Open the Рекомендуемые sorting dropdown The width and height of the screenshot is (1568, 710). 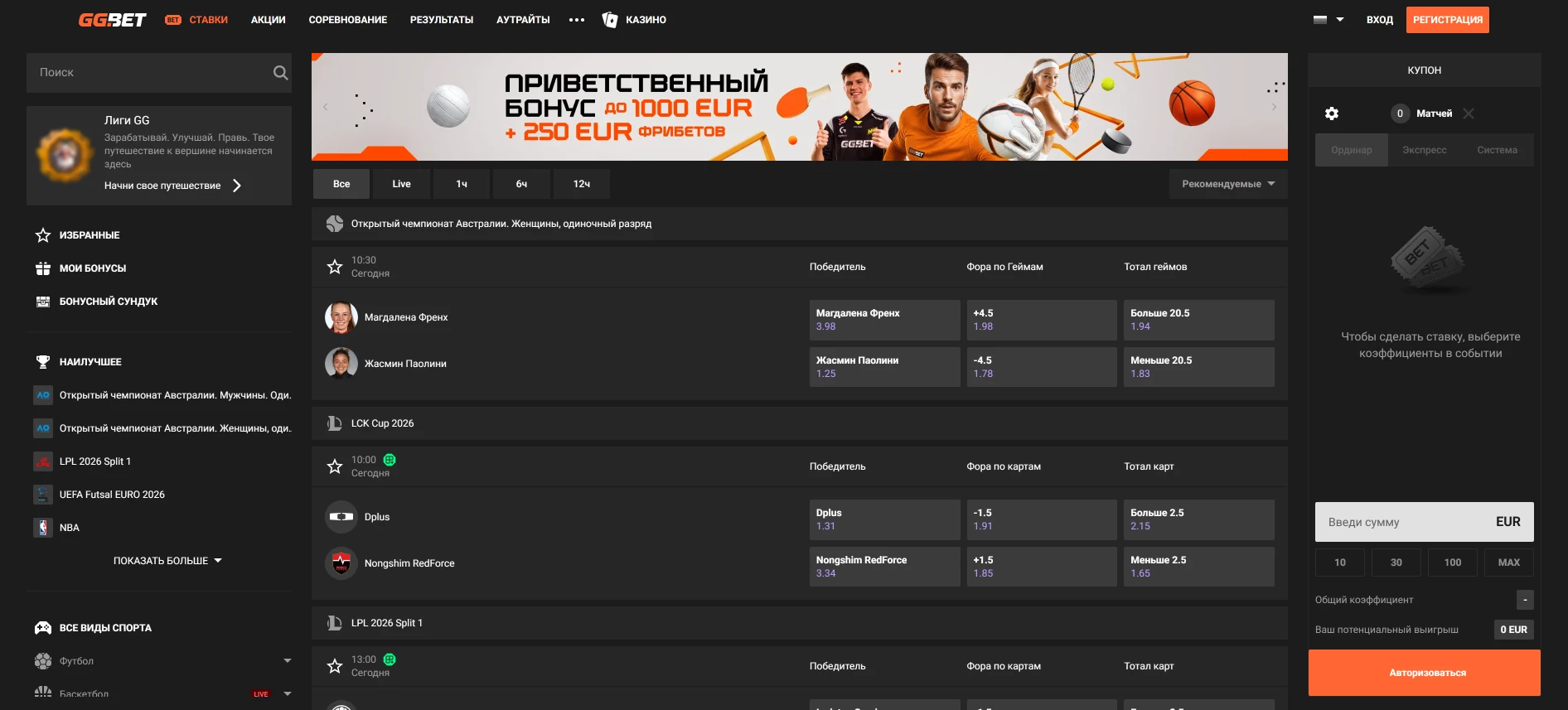(x=1227, y=184)
